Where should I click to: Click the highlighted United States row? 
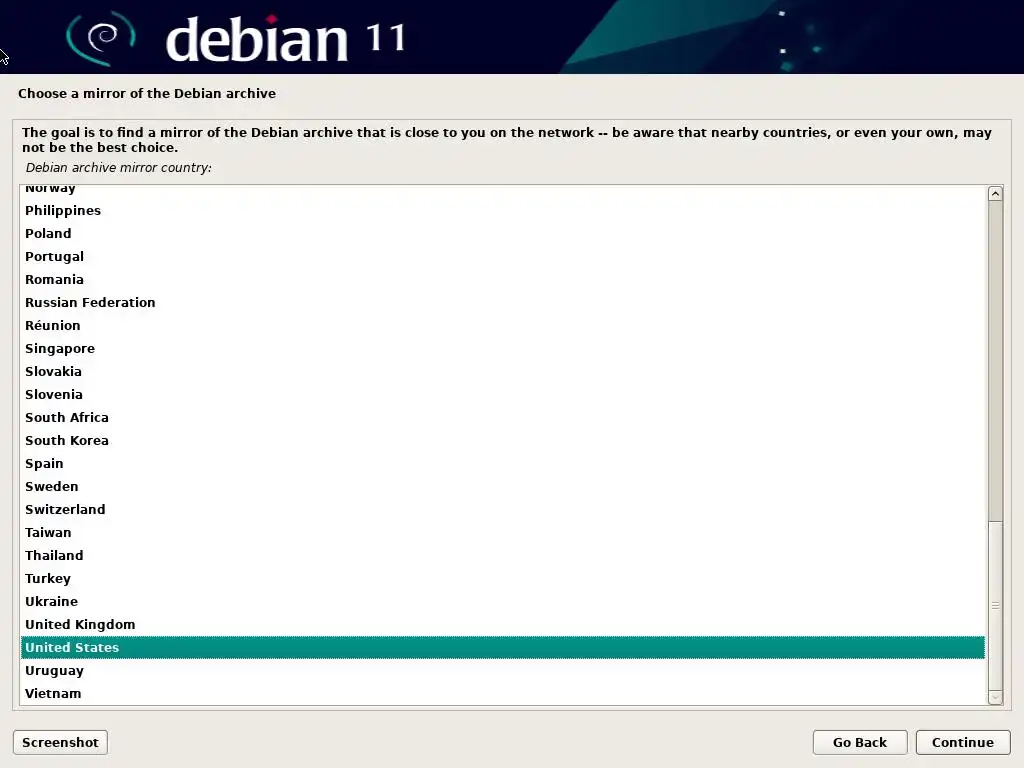click(x=502, y=647)
